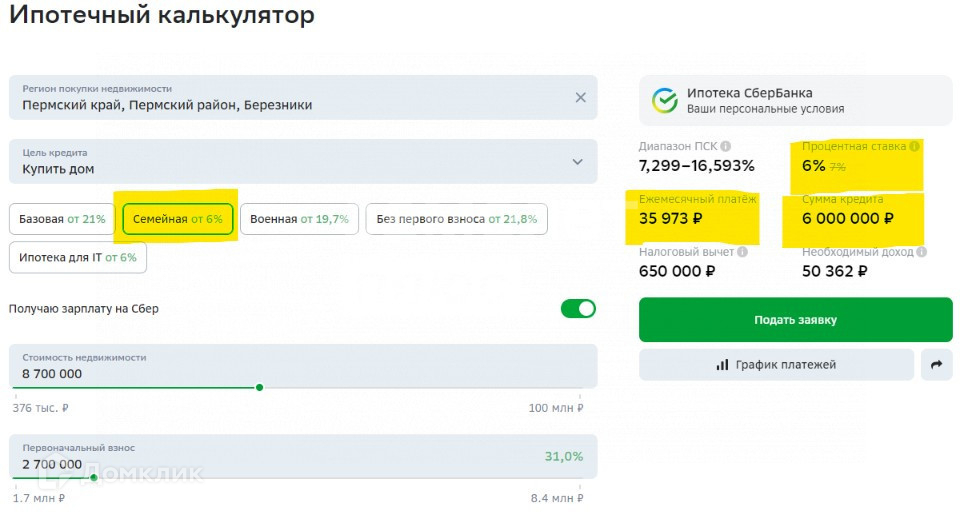Expand the Цель кредита dropdown

[x=577, y=161]
